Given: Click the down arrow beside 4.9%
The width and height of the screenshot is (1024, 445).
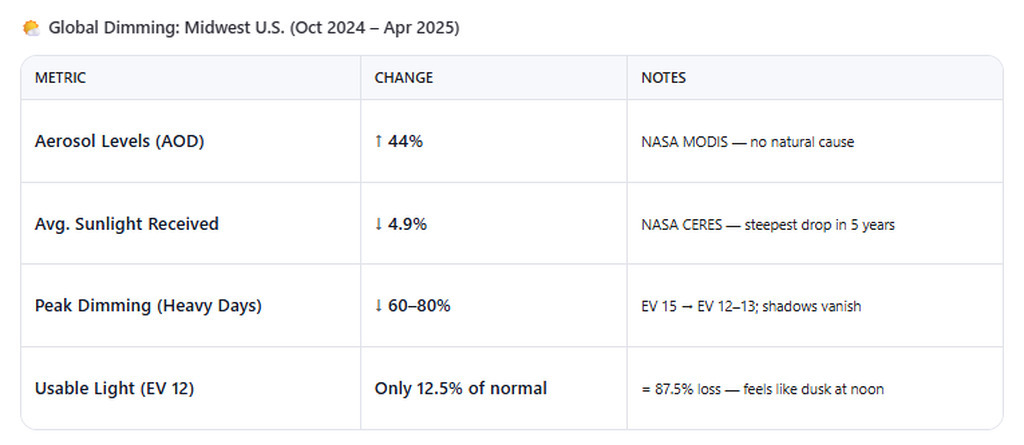Looking at the screenshot, I should (x=379, y=224).
